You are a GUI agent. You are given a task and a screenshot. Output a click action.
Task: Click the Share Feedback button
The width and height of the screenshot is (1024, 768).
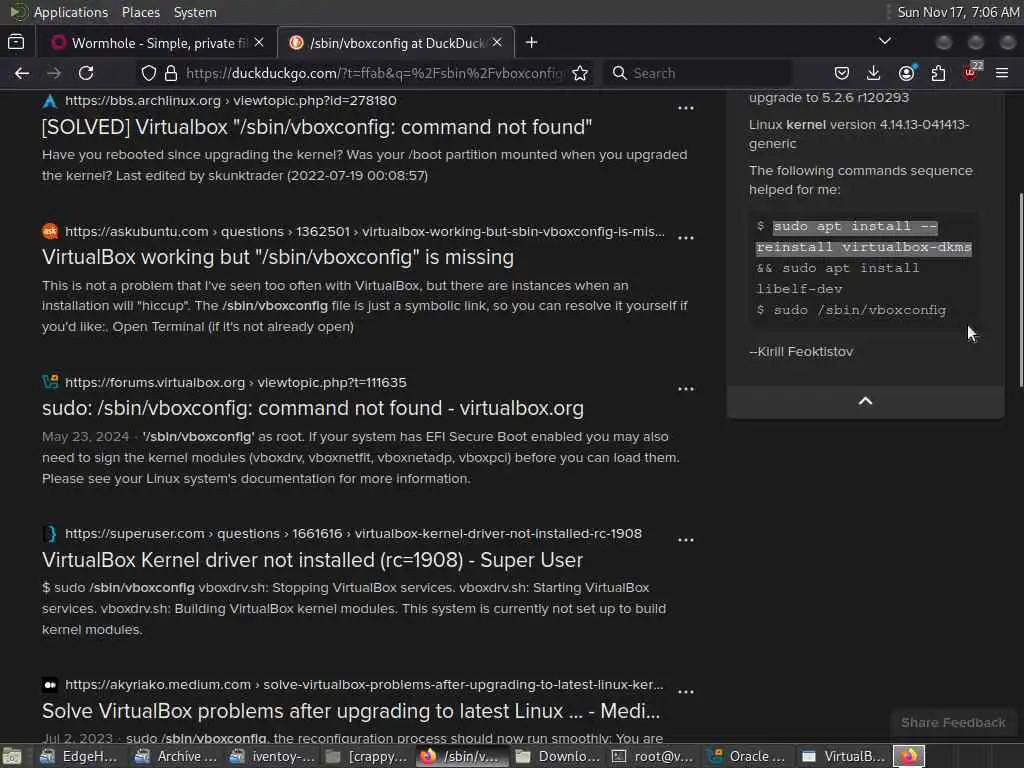[953, 723]
